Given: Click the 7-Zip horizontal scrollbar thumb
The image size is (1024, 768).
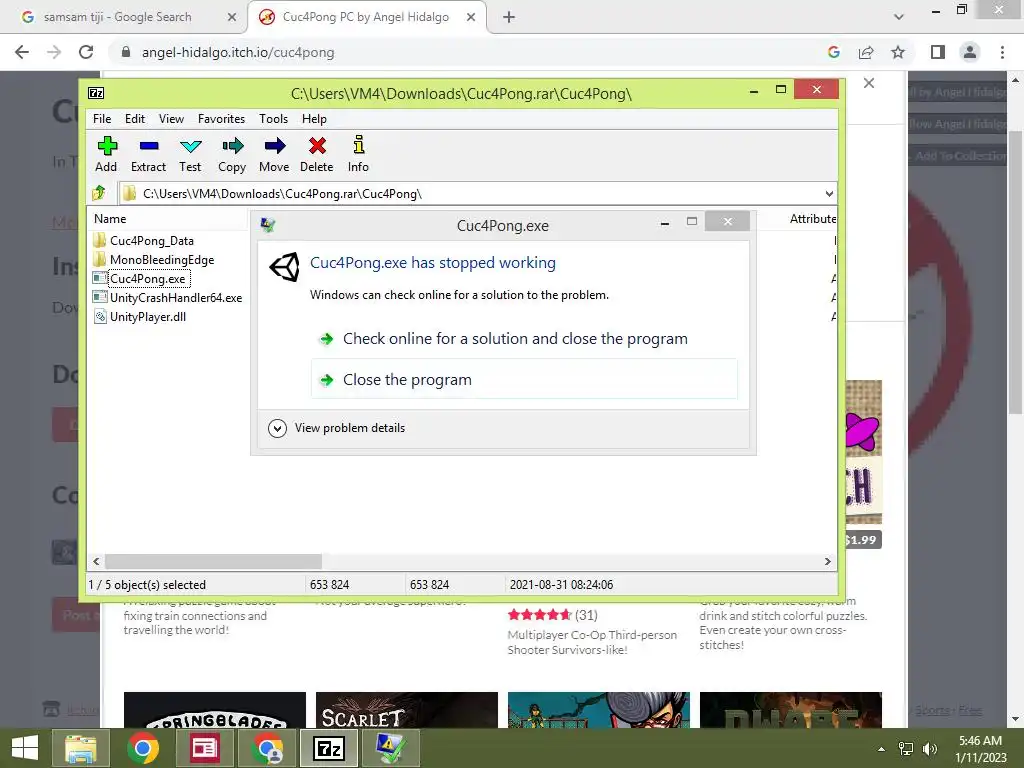Looking at the screenshot, I should (214, 562).
